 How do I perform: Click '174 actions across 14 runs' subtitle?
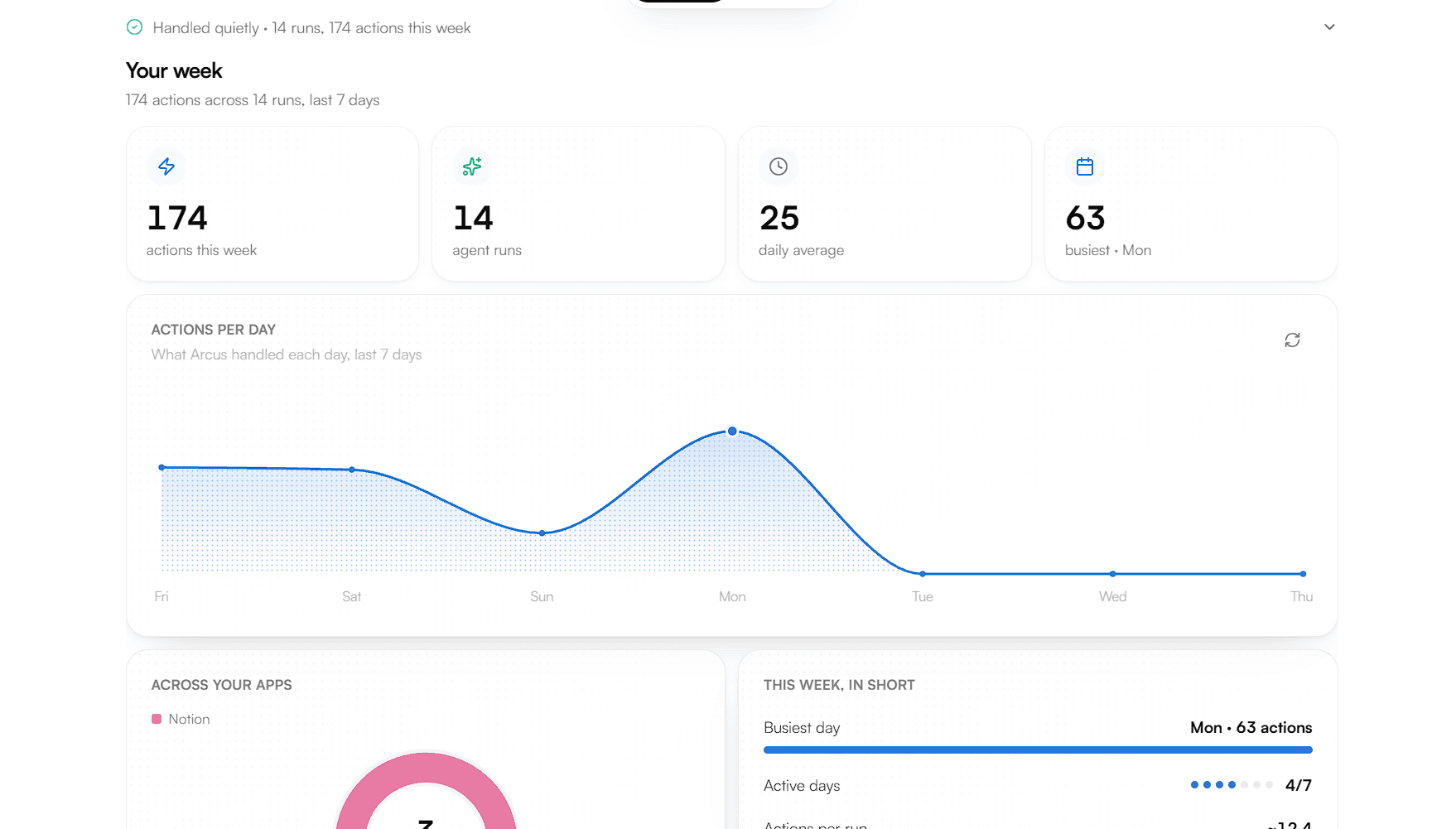point(253,100)
